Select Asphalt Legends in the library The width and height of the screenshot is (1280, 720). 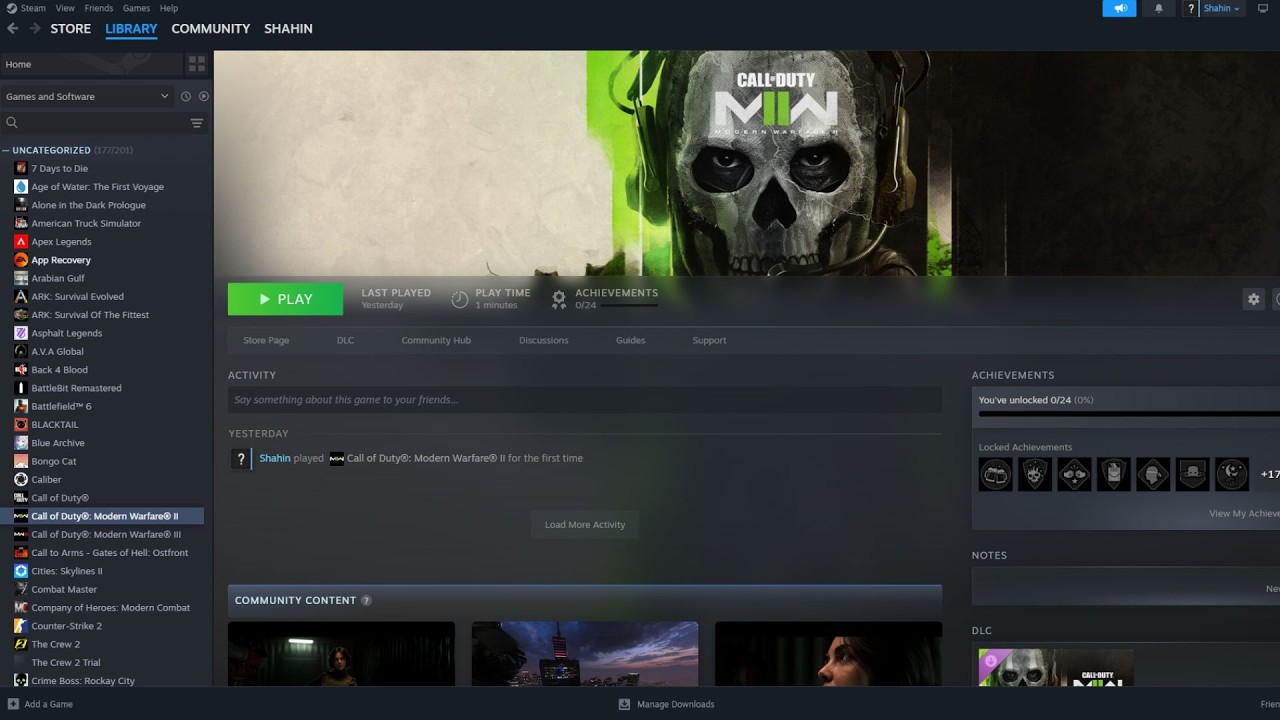pyautogui.click(x=67, y=333)
